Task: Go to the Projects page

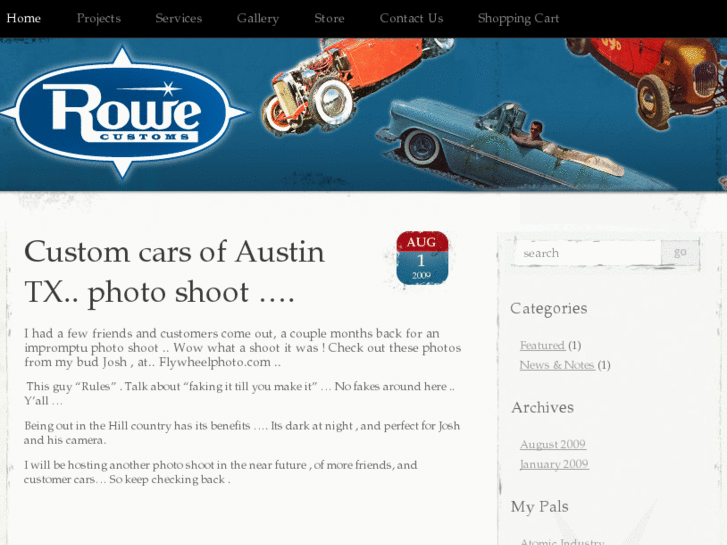Action: click(x=99, y=18)
